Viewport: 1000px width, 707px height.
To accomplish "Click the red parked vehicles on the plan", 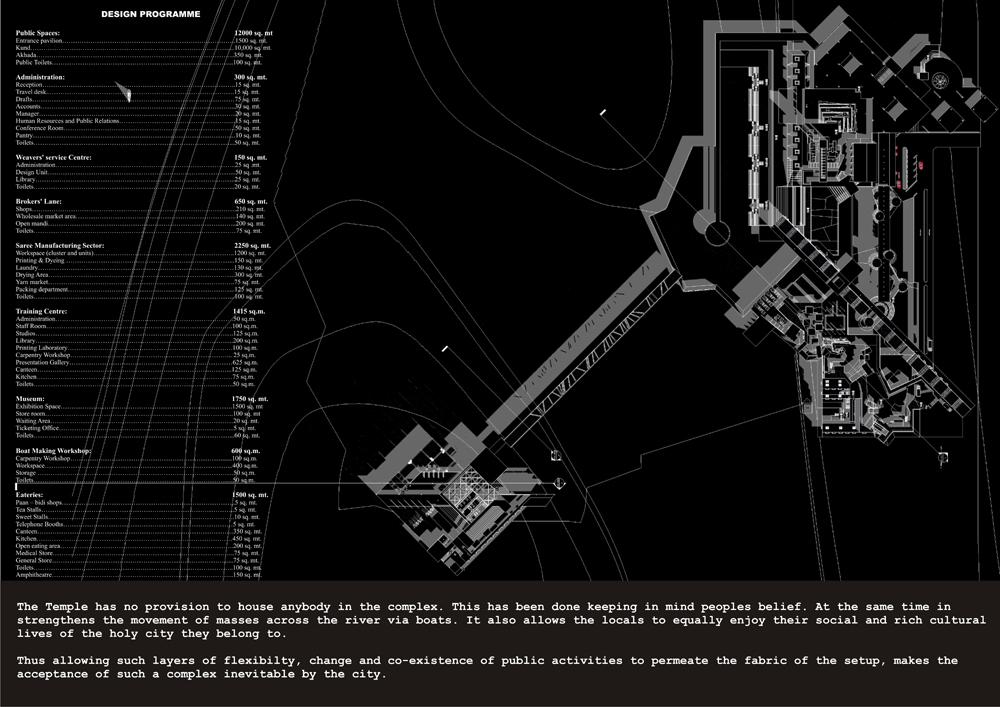I will coord(911,170).
